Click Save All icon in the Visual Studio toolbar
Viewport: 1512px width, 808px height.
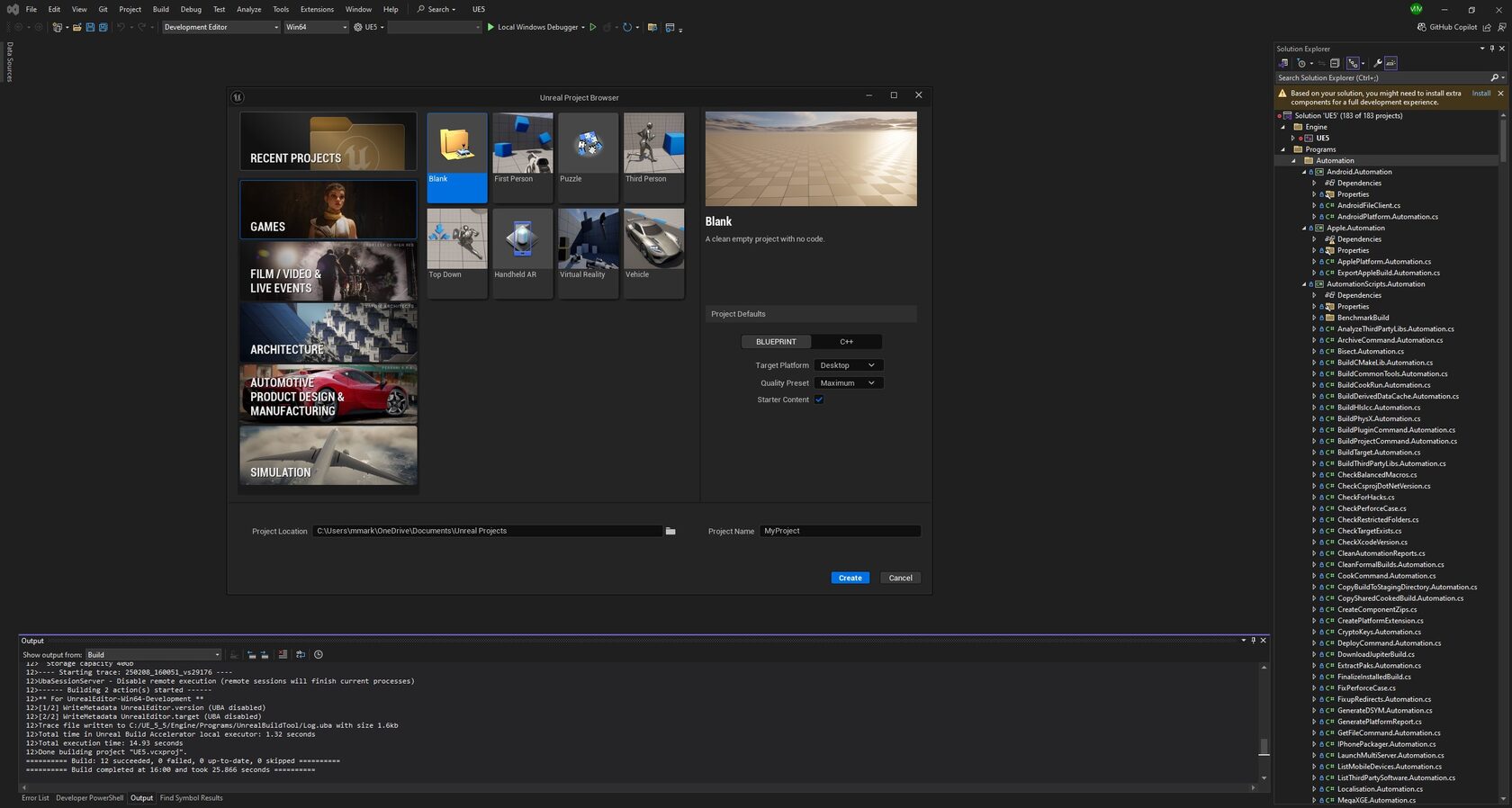[x=103, y=27]
